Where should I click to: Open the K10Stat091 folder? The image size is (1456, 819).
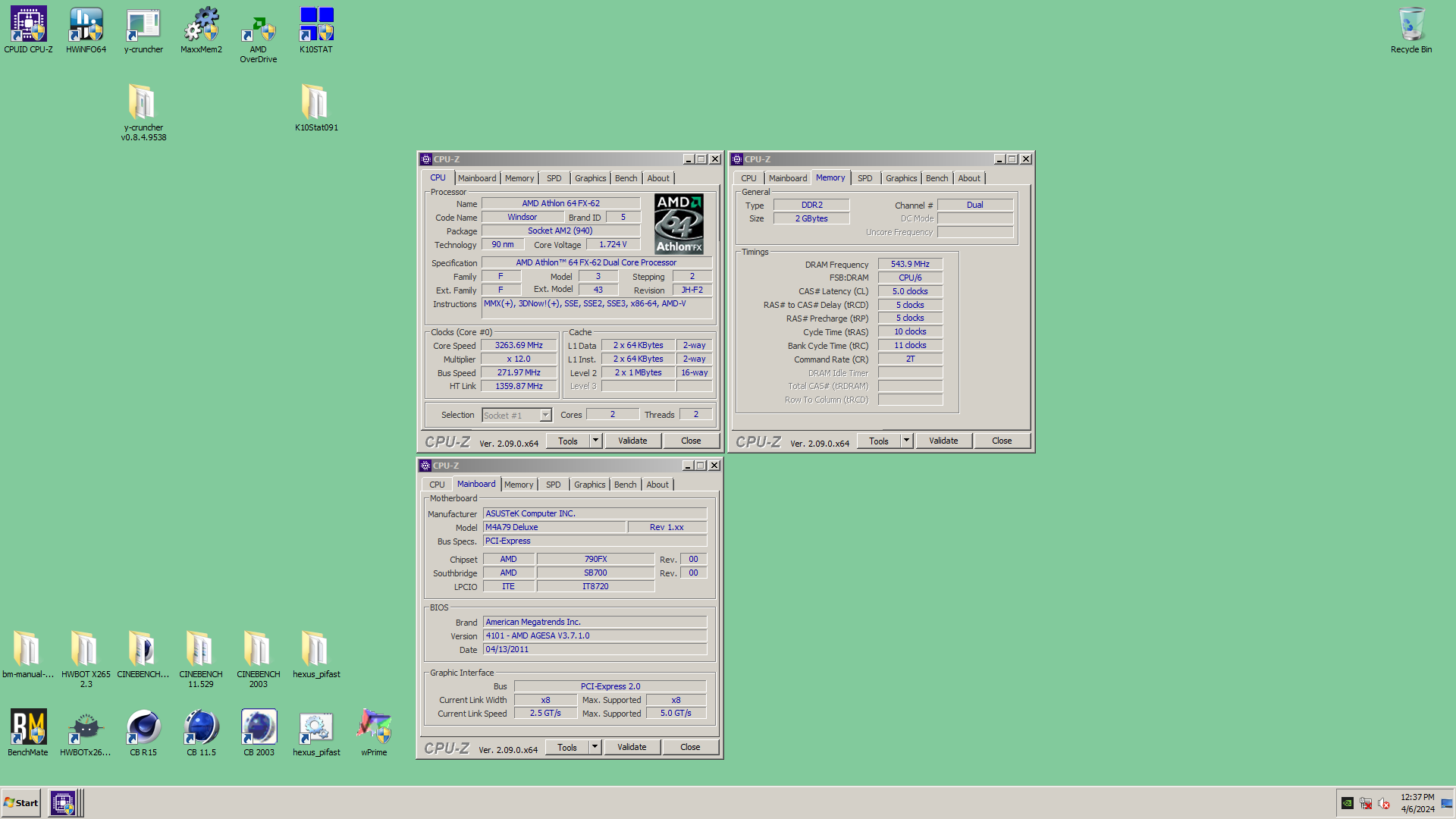coord(316,107)
